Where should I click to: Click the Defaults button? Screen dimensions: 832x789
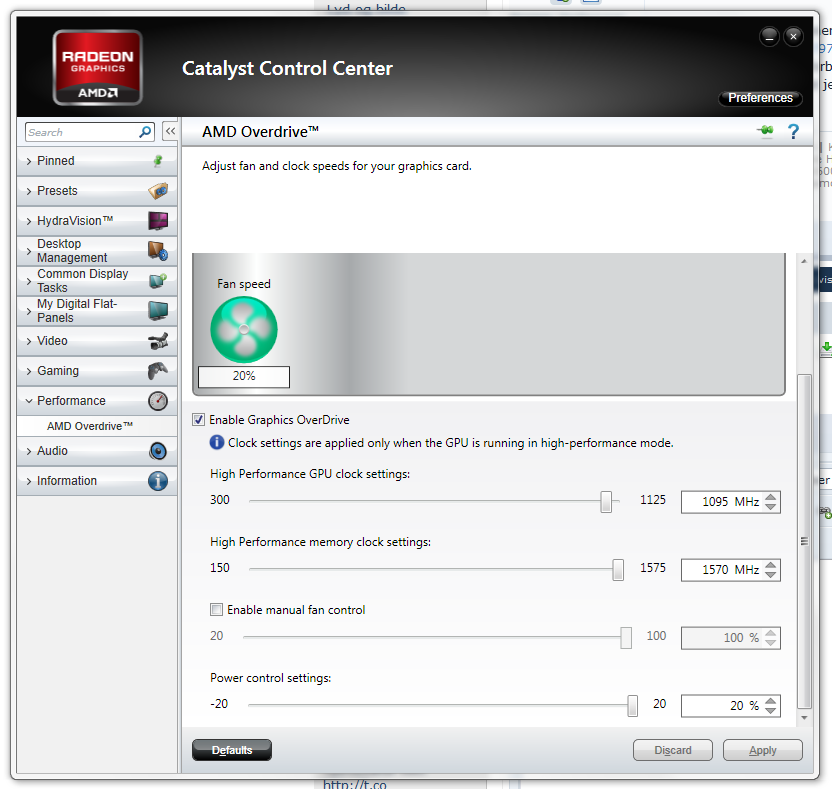click(232, 750)
